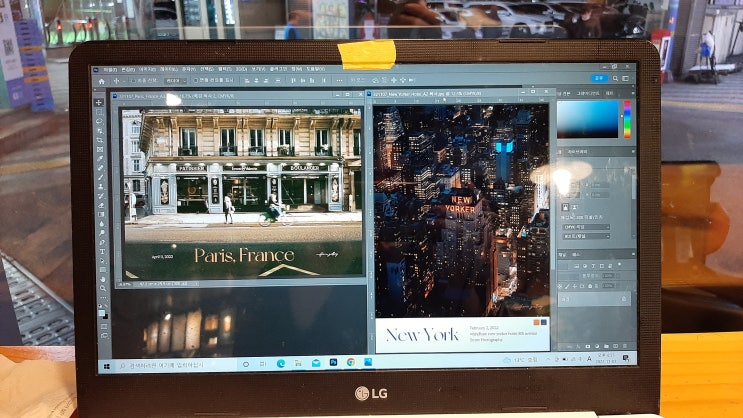
Task: Open the Windows Start menu
Action: pyautogui.click(x=107, y=366)
